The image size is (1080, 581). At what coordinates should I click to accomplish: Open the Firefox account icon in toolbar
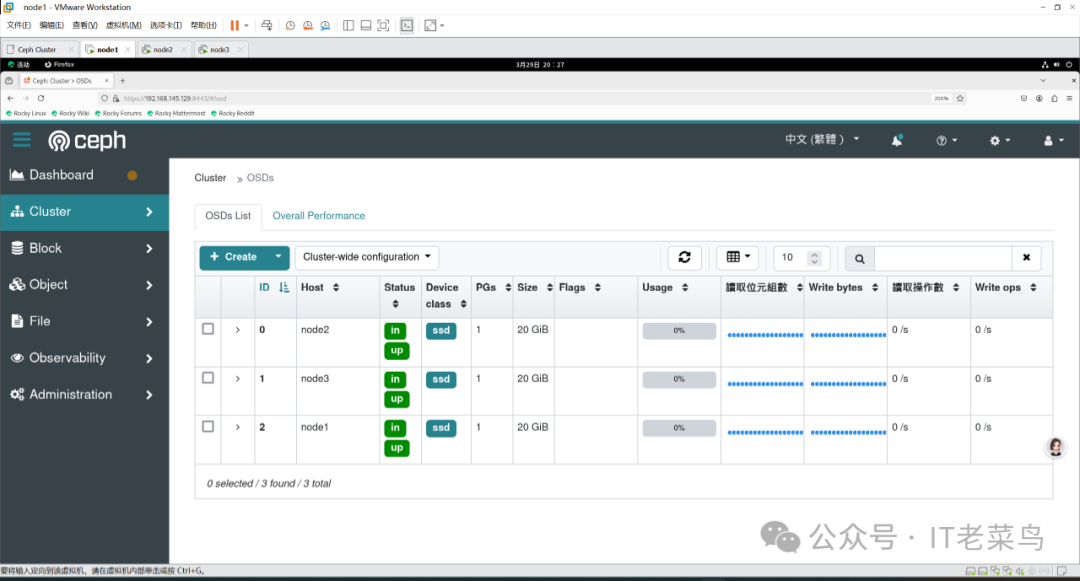(1039, 98)
